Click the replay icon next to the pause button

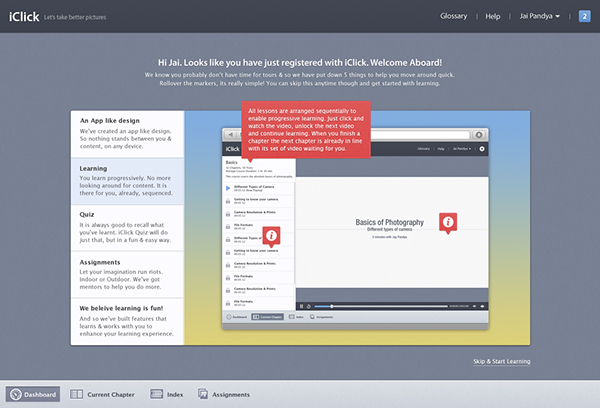click(x=308, y=306)
